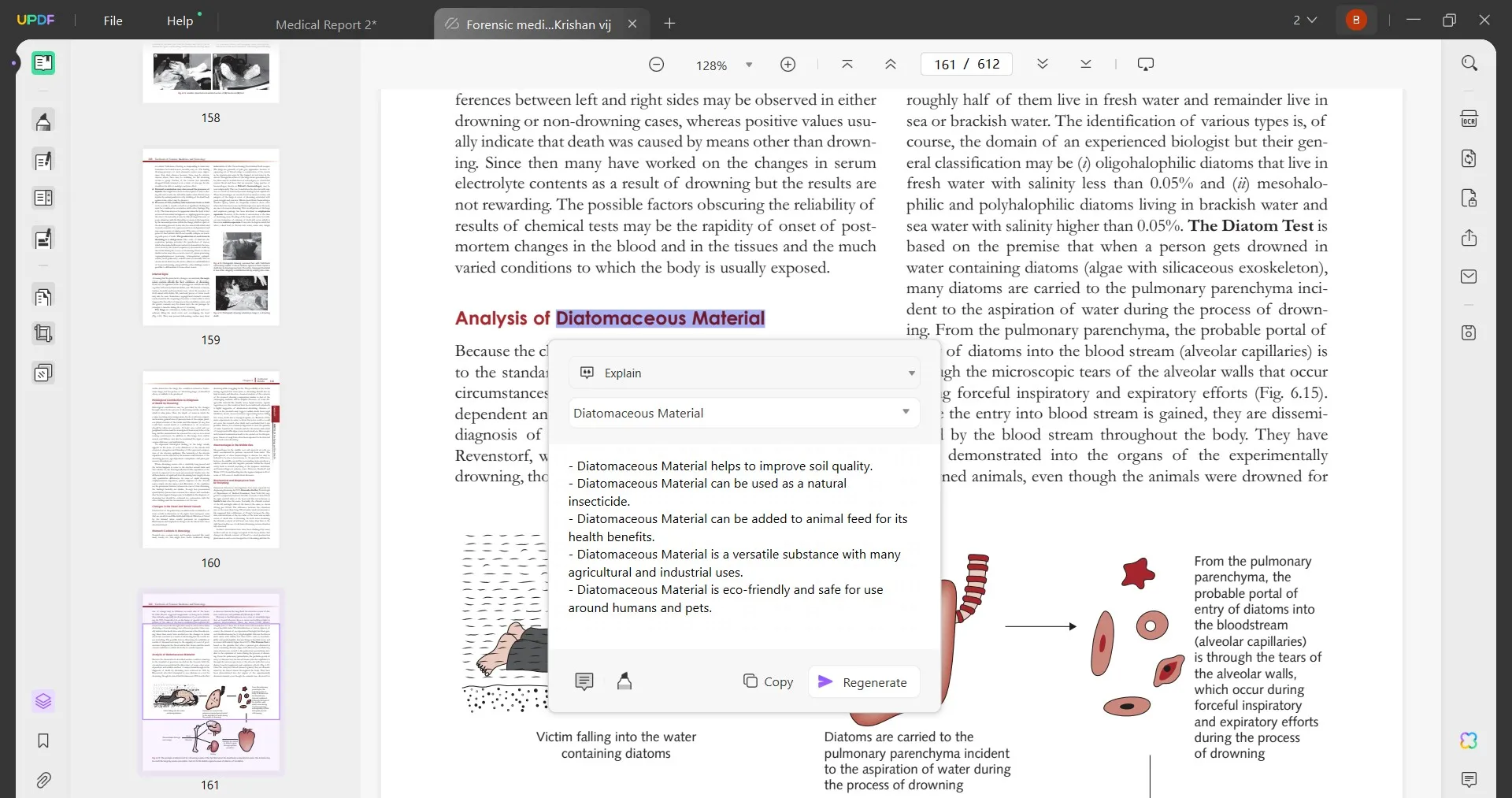Click the UPDF logo
Image resolution: width=1512 pixels, height=798 pixels.
[x=35, y=20]
